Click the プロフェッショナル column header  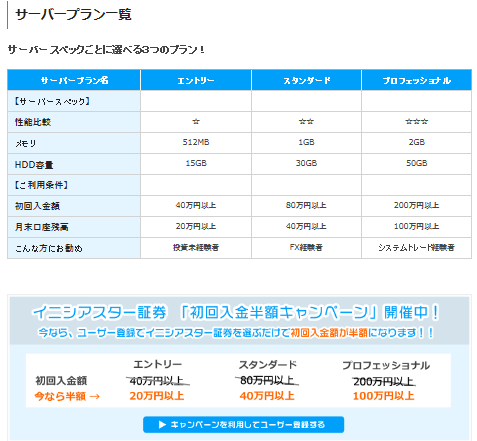416,80
